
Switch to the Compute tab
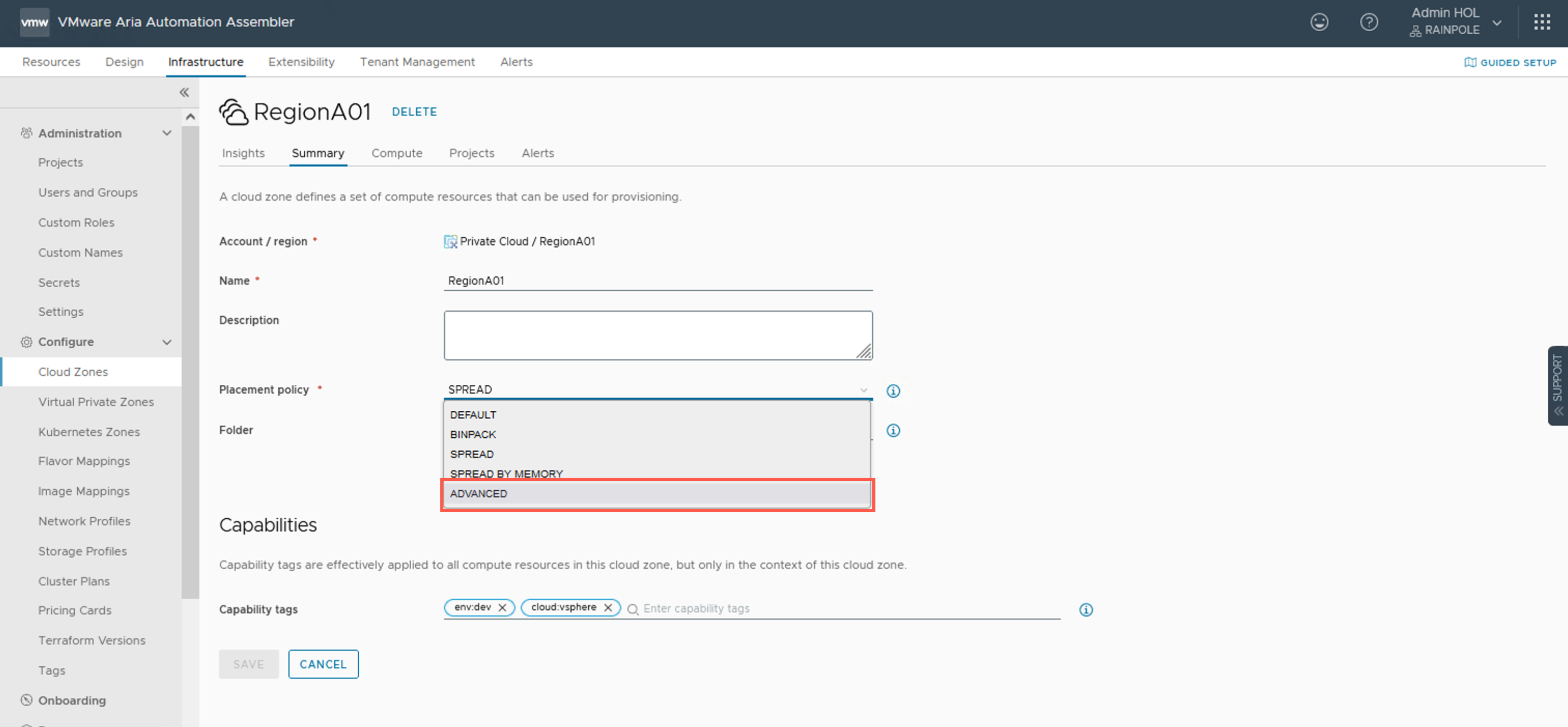[x=396, y=153]
